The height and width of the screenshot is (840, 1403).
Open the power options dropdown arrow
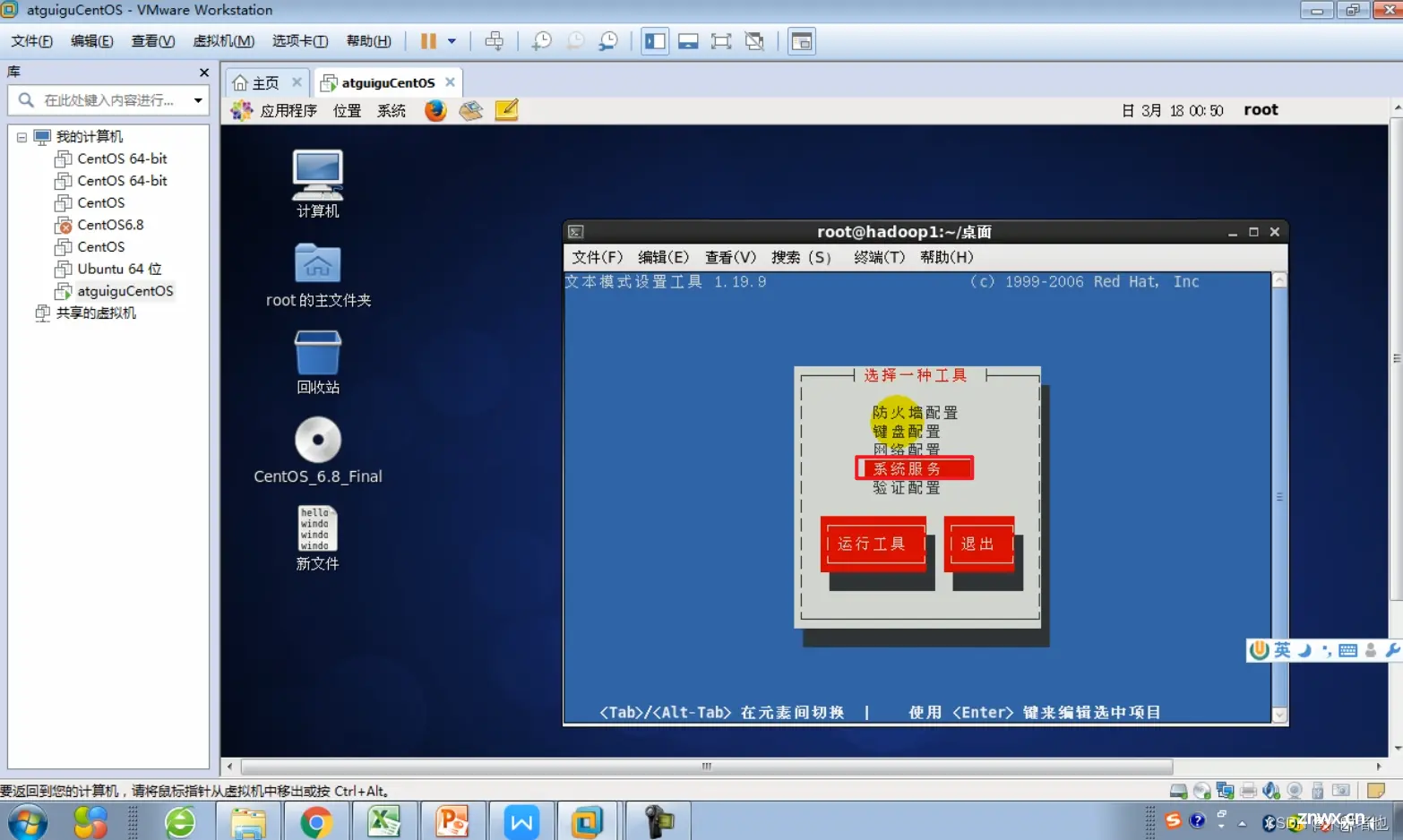pyautogui.click(x=452, y=41)
